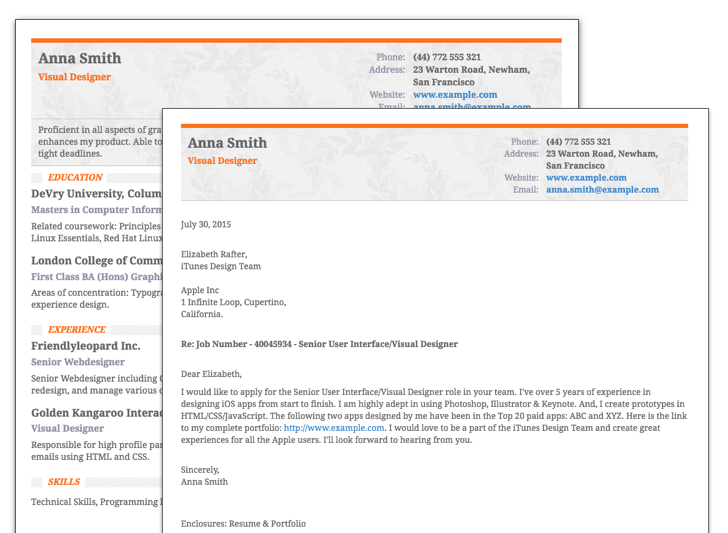Click Email: label in cover letter header

point(526,190)
